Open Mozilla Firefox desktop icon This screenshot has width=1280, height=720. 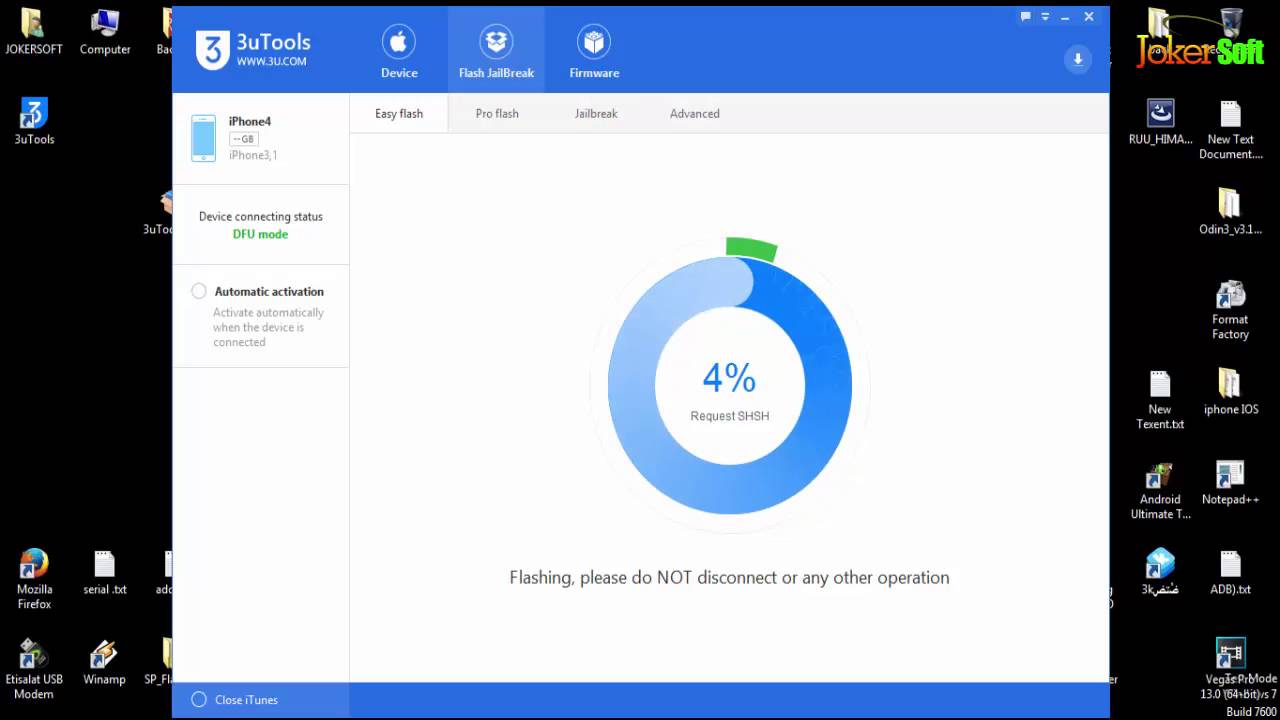tap(34, 578)
